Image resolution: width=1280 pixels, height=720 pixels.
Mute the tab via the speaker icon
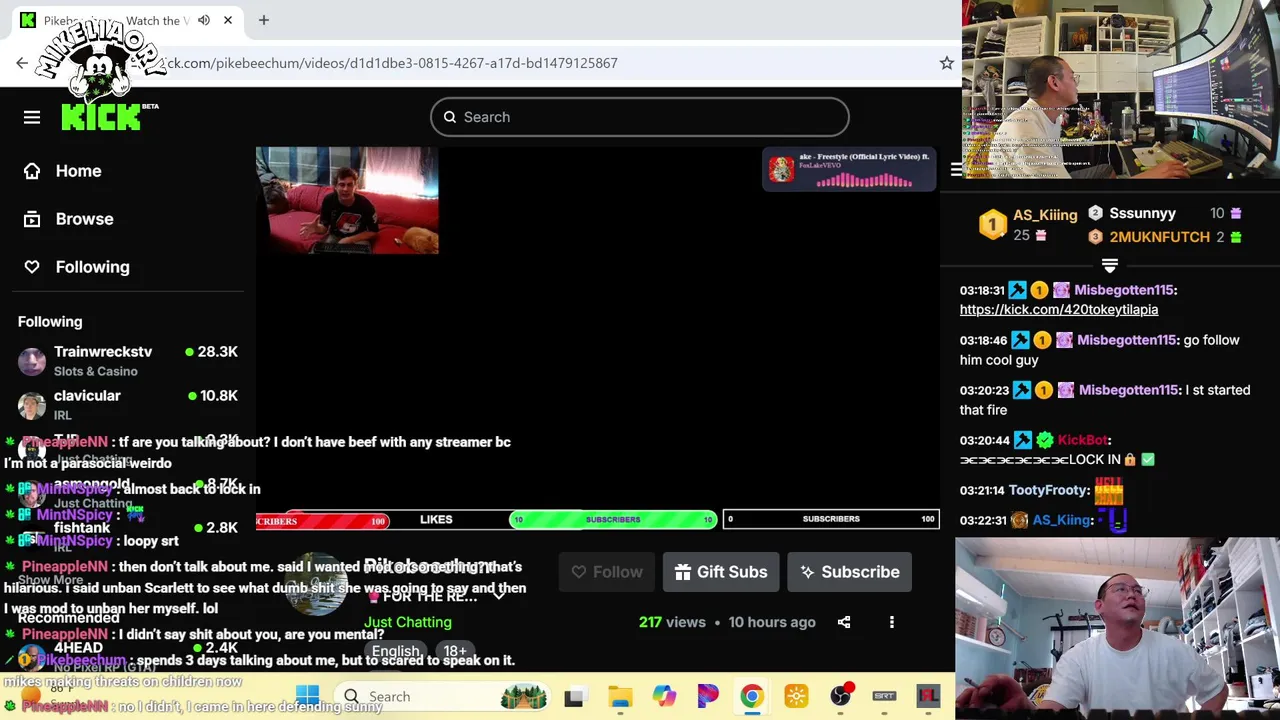coord(204,20)
